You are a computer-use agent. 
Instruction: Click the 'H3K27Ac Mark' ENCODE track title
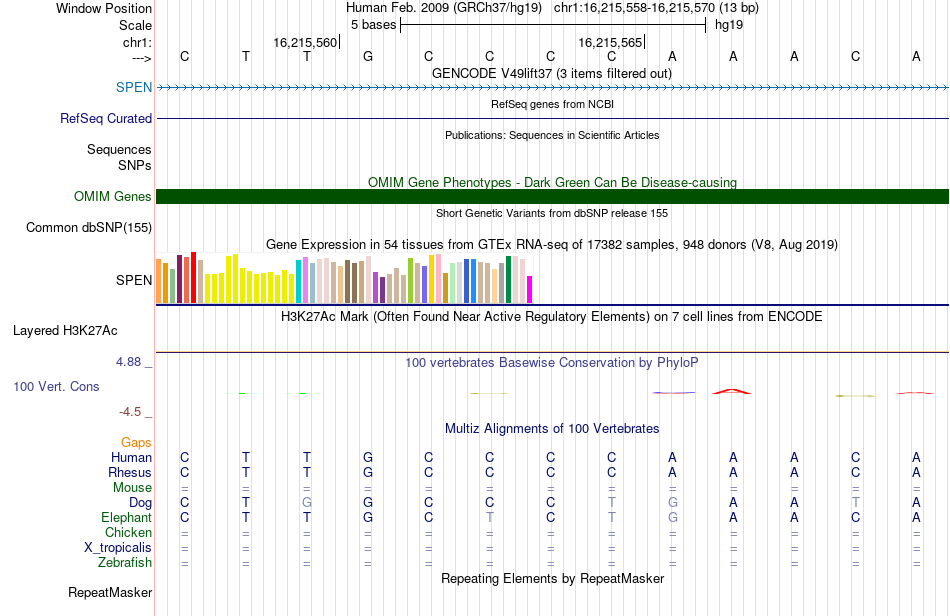click(552, 316)
